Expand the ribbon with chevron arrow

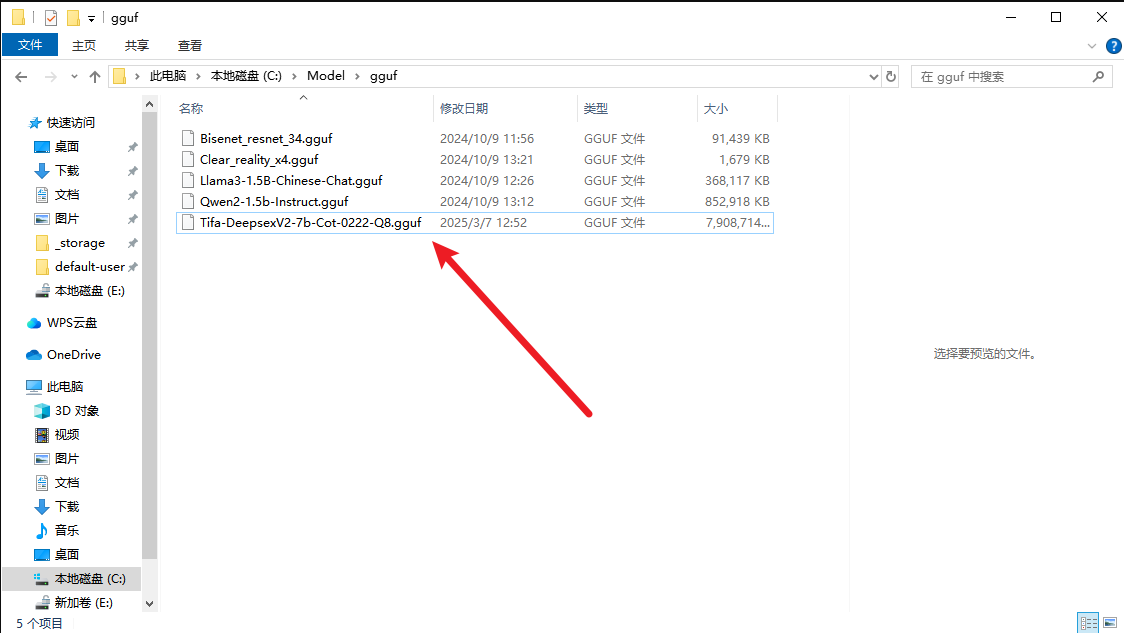coord(1092,45)
